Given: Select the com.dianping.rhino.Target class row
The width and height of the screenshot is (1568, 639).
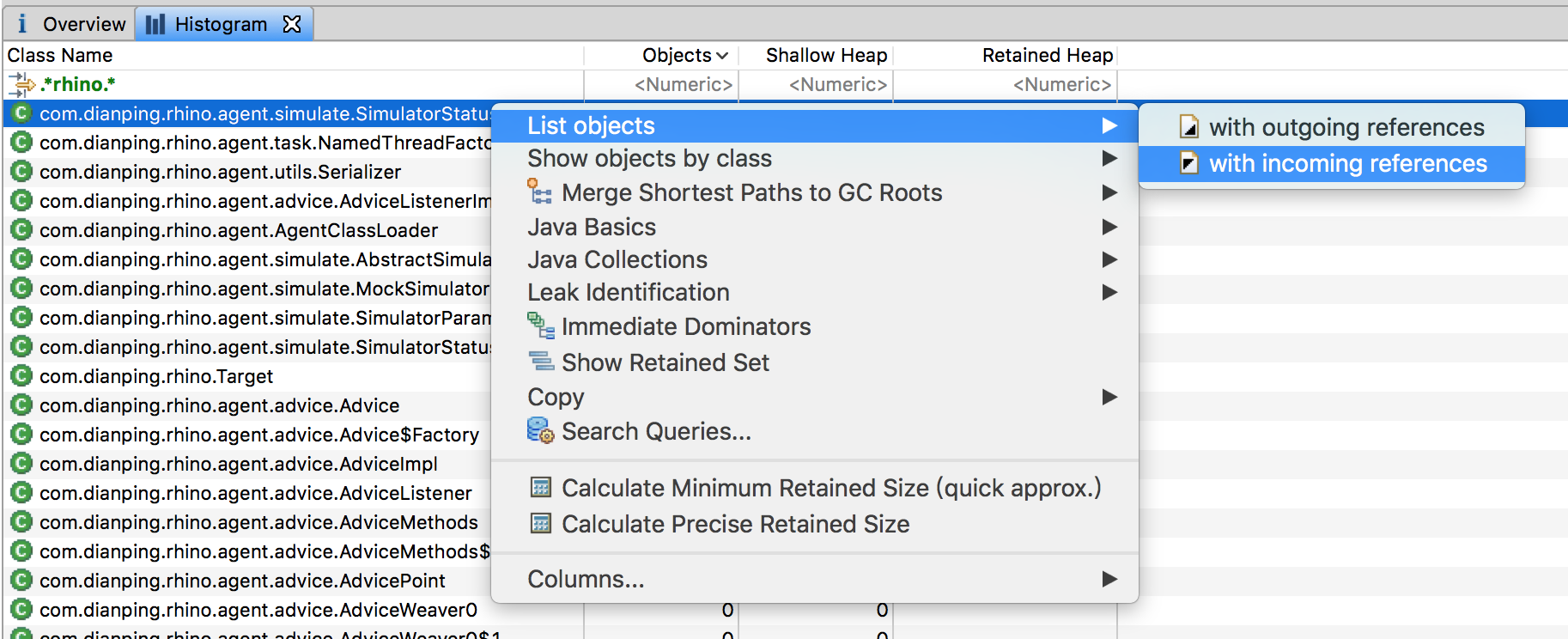Looking at the screenshot, I should 156,376.
